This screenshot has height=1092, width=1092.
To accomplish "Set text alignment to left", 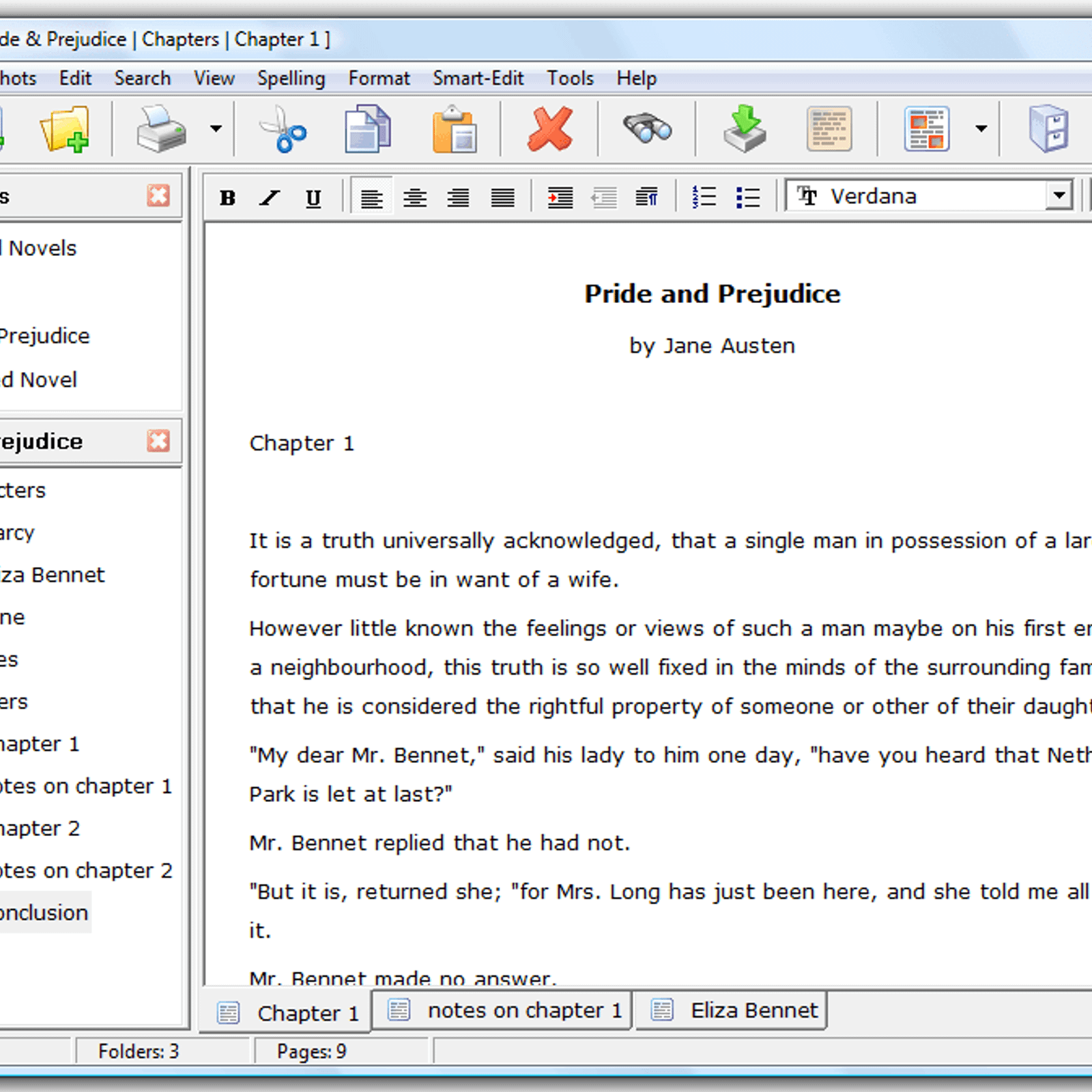I will tap(372, 198).
